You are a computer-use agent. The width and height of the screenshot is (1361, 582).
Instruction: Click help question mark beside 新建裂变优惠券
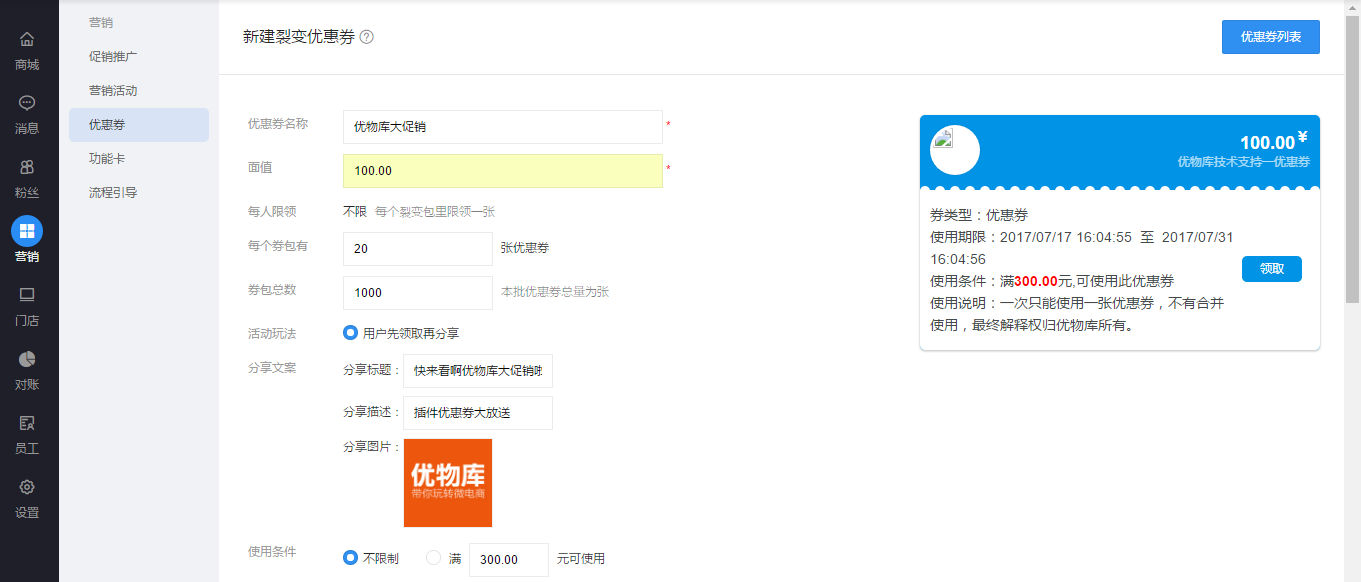click(367, 37)
